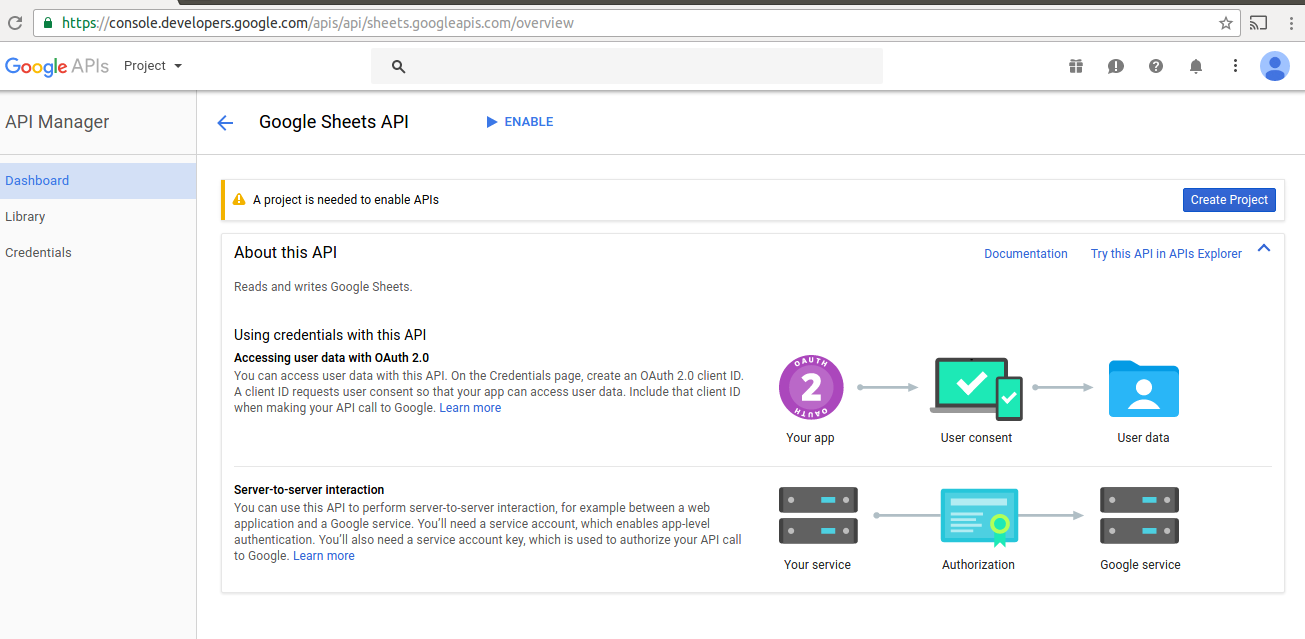
Task: Open the Project dropdown
Action: [x=153, y=66]
